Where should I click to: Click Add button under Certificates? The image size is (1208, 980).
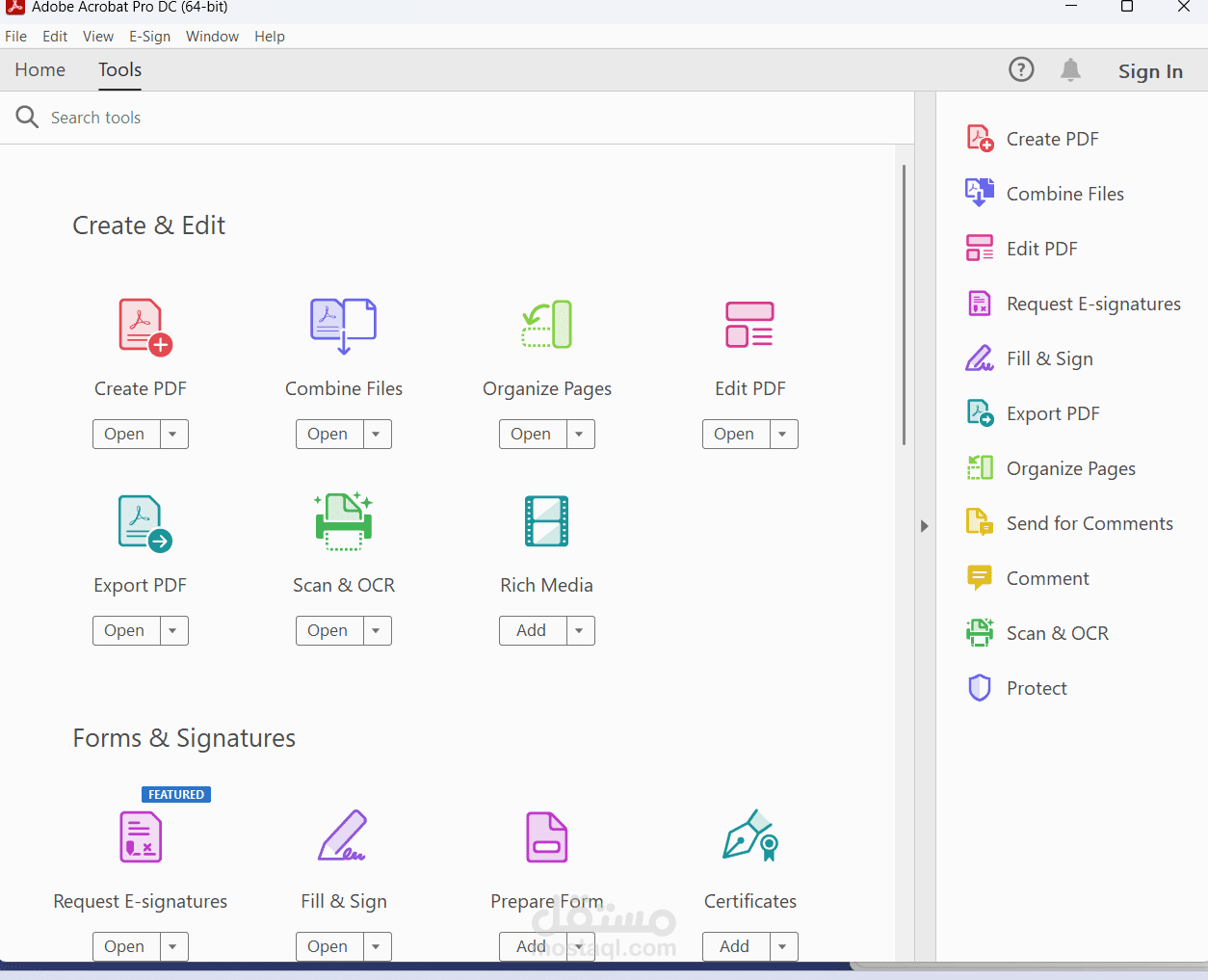click(736, 946)
